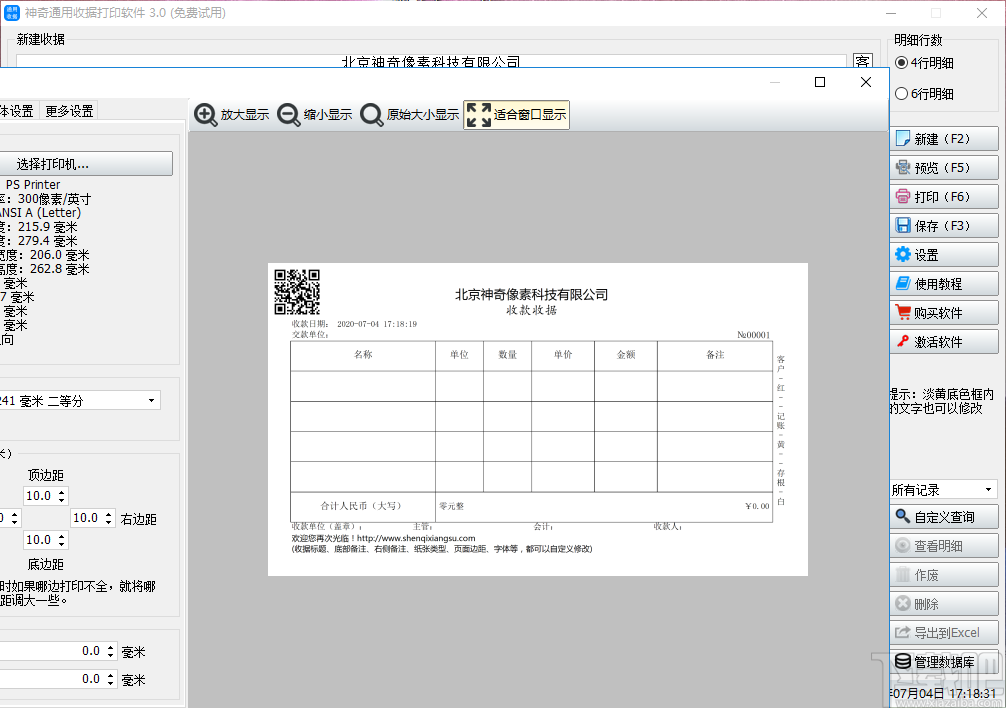
Task: Click the top margin value 10.0 field
Action: tap(40, 496)
